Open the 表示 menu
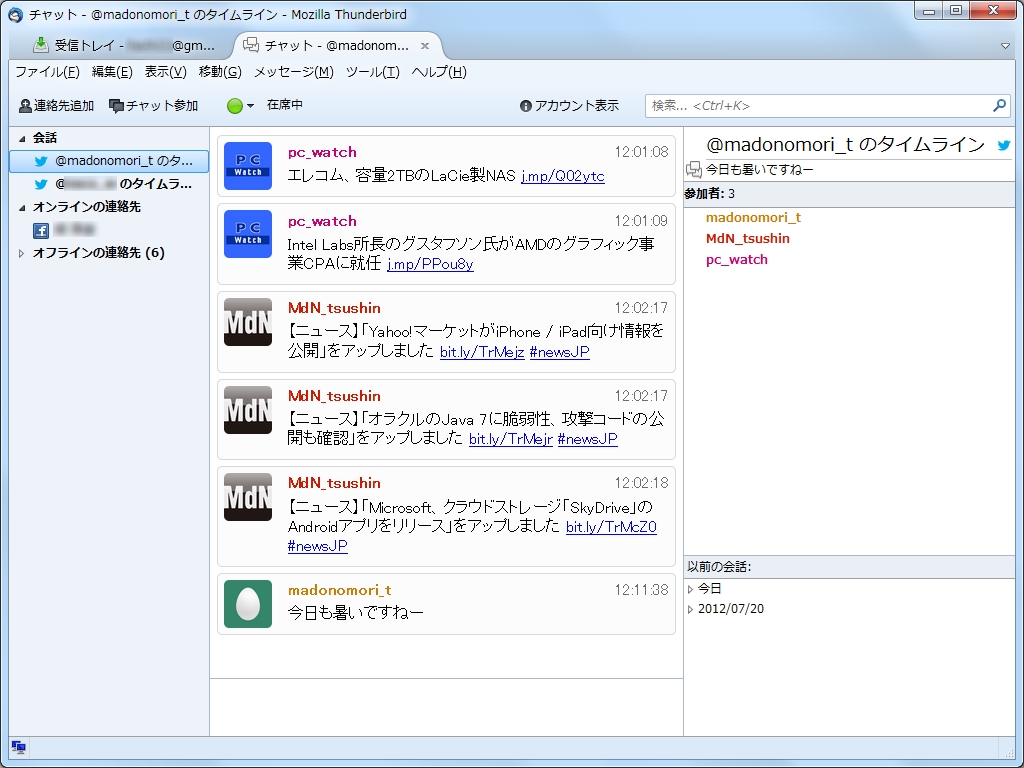The width and height of the screenshot is (1024, 768). tap(166, 72)
